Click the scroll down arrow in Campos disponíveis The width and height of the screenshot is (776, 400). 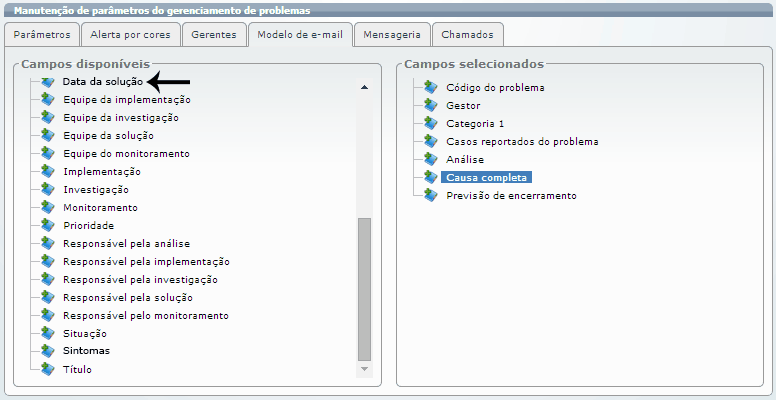pos(365,371)
